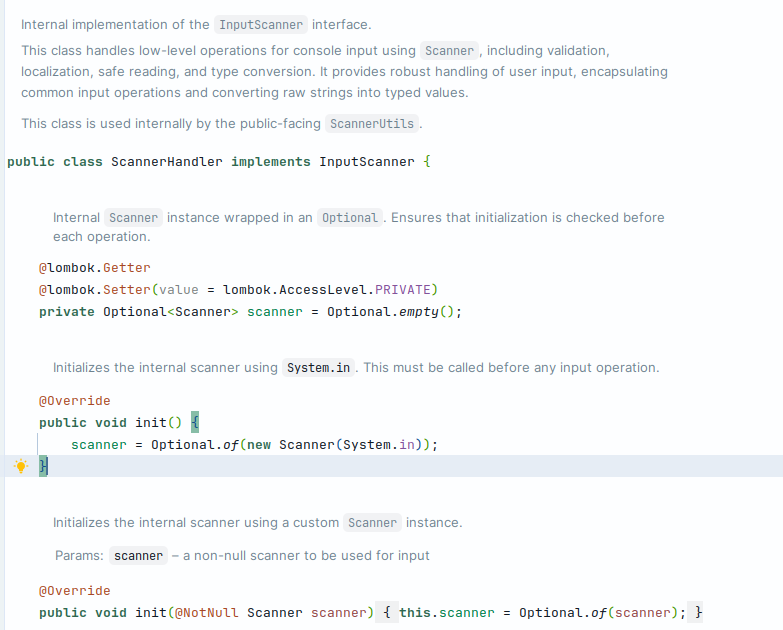Click the InputScanner link in the class doc
The height and width of the screenshot is (630, 783).
click(x=261, y=24)
